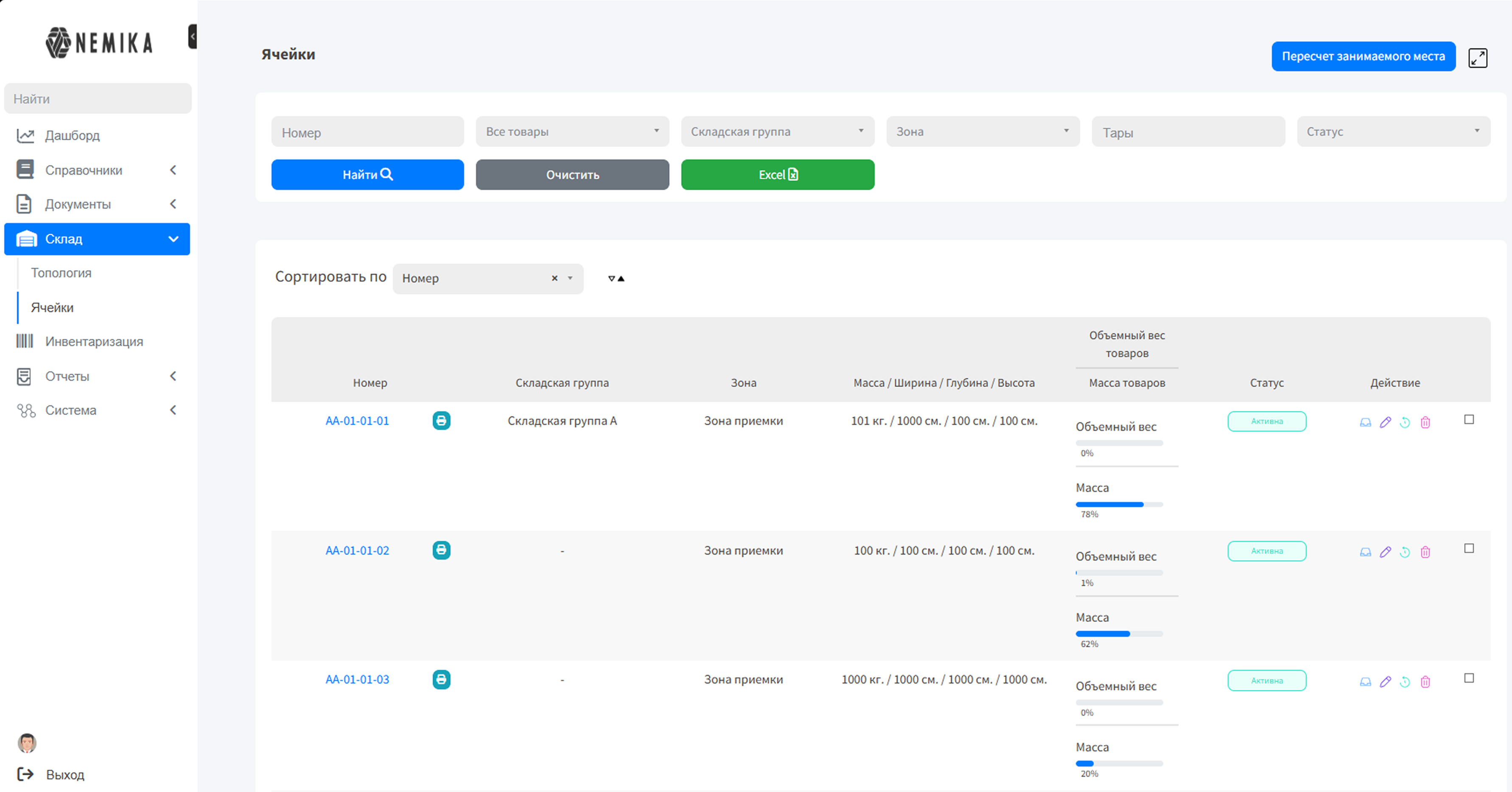Click the Зона column header
This screenshot has height=792, width=1512.
coord(743,382)
